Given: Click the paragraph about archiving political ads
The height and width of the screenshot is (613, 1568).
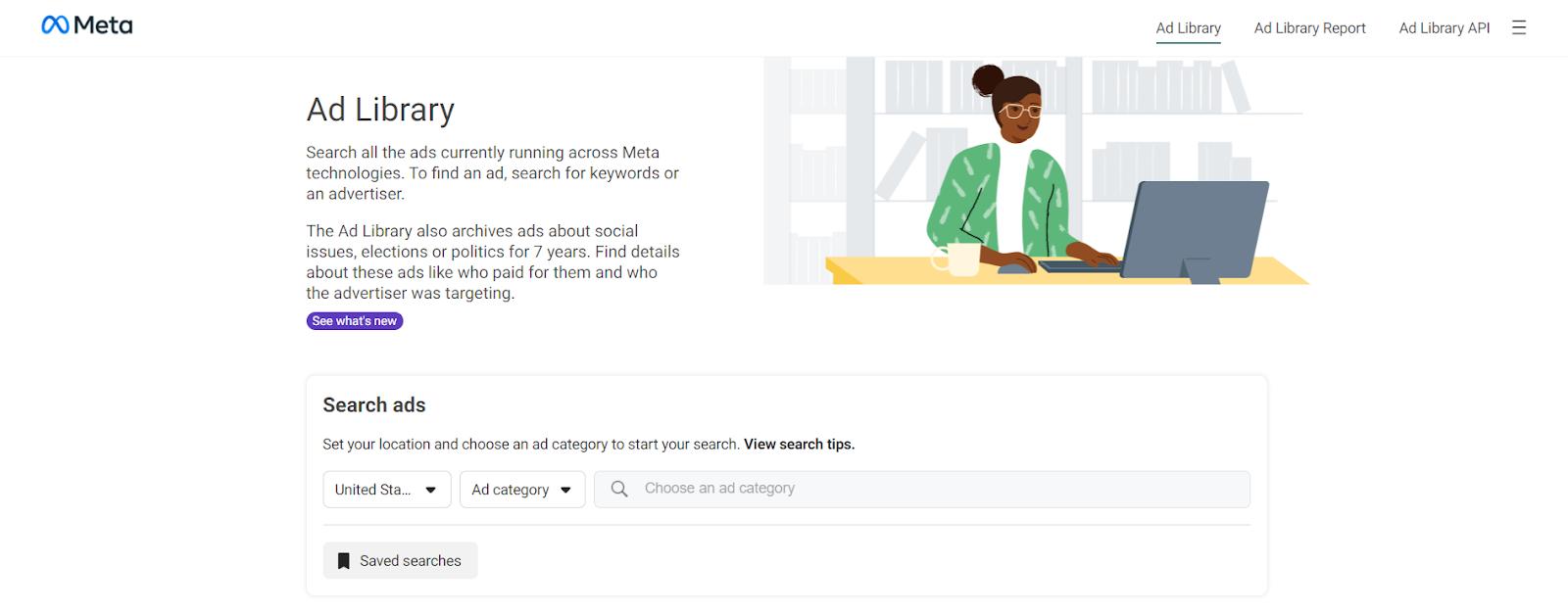Looking at the screenshot, I should (492, 261).
